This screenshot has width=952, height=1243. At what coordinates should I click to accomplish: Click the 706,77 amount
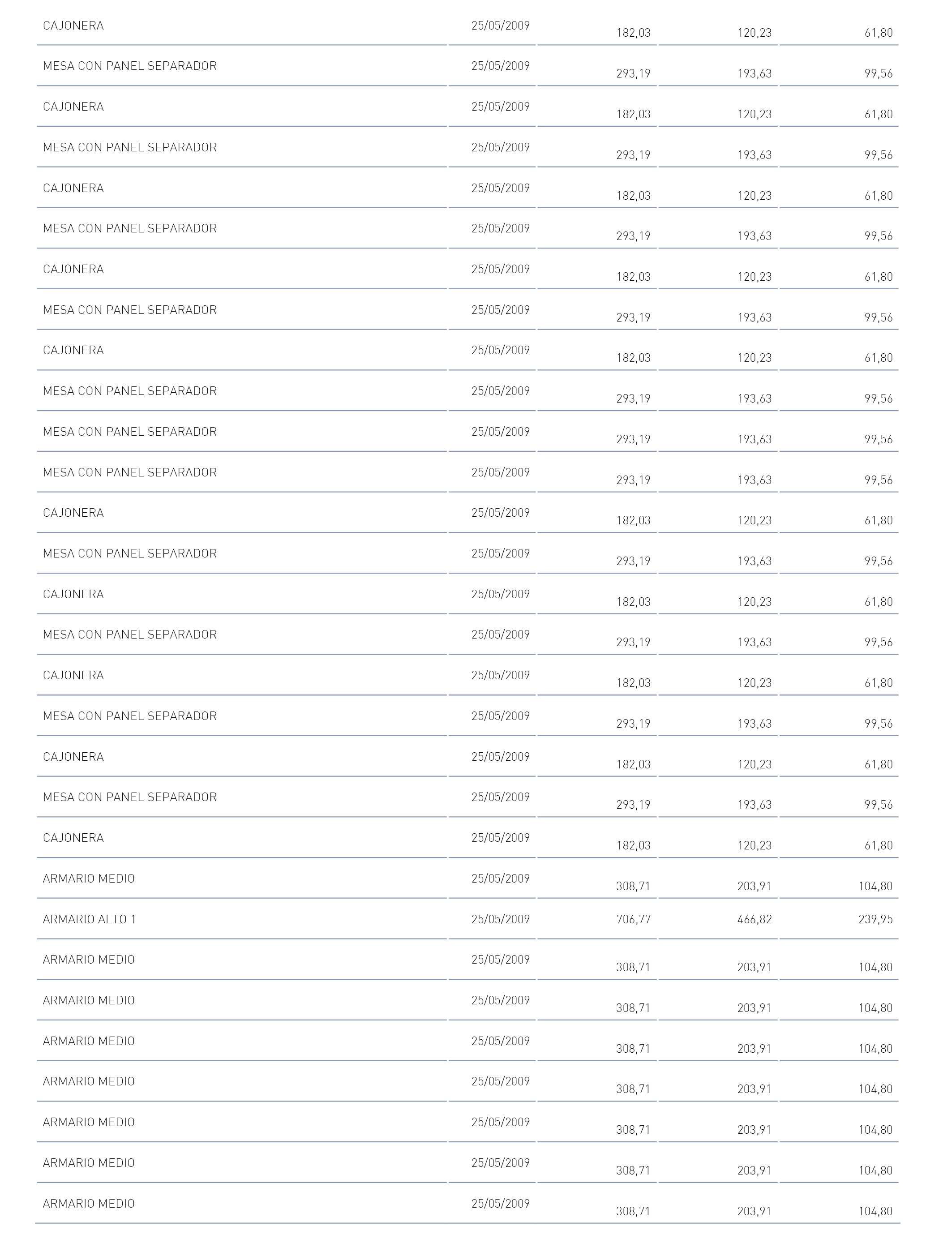coord(633,920)
